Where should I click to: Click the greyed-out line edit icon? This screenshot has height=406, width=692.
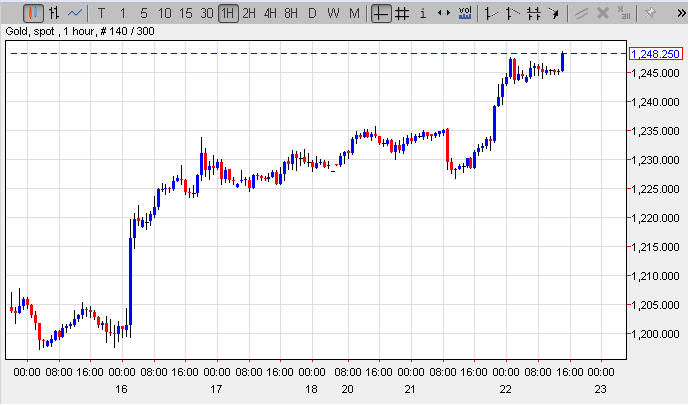[x=581, y=13]
